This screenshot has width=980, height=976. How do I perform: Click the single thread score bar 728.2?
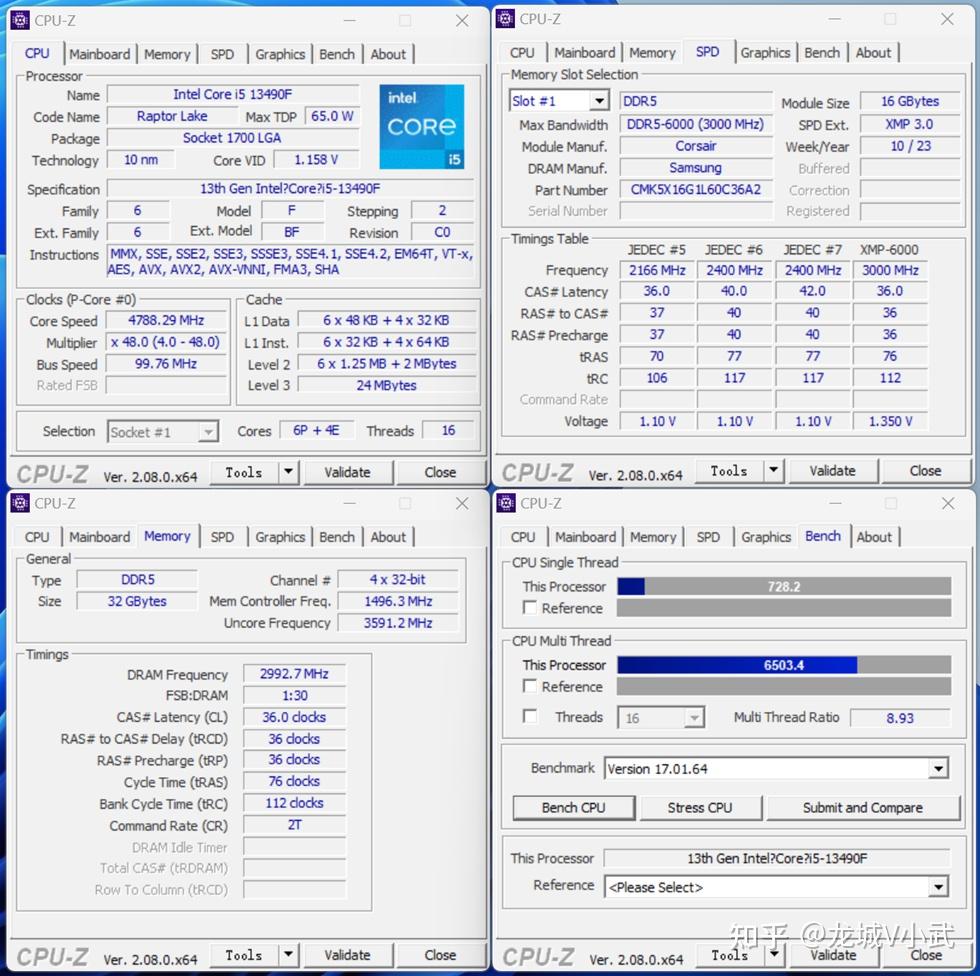pos(784,586)
